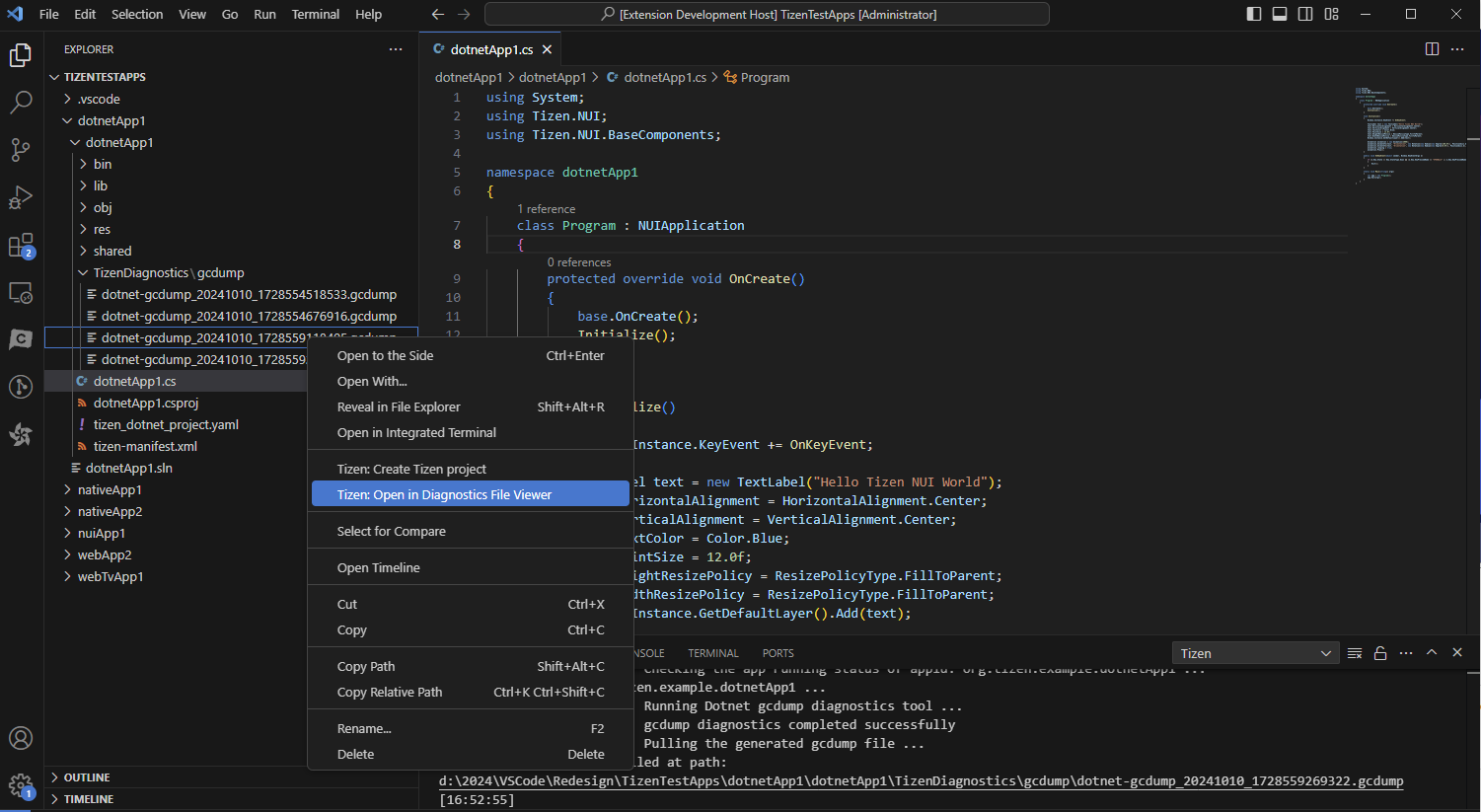
Task: Maximize the panel with the chevron button
Action: (1432, 652)
